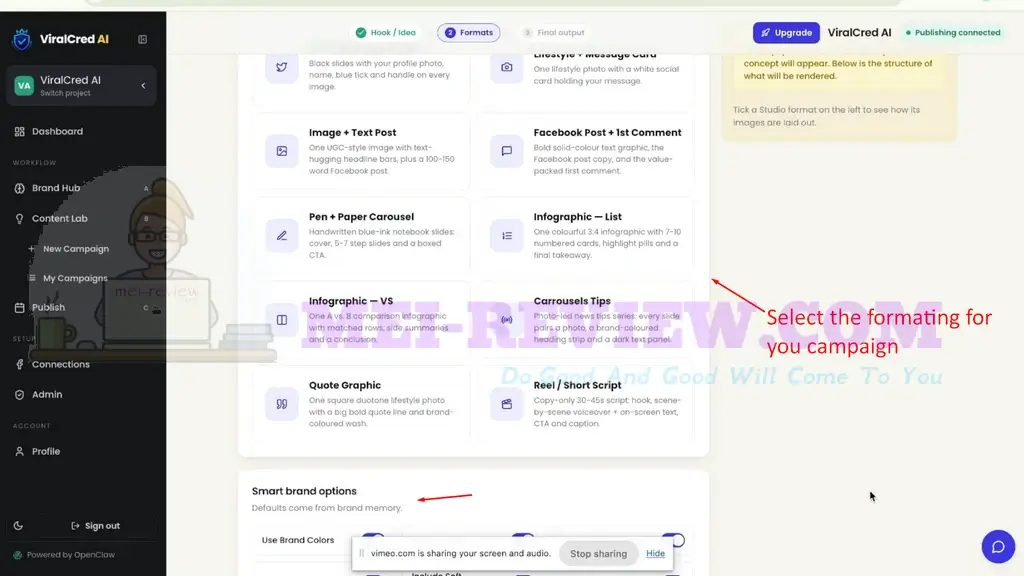Select the Twitter-style black slides format icon
Screen dimensions: 1024x576
click(x=281, y=67)
